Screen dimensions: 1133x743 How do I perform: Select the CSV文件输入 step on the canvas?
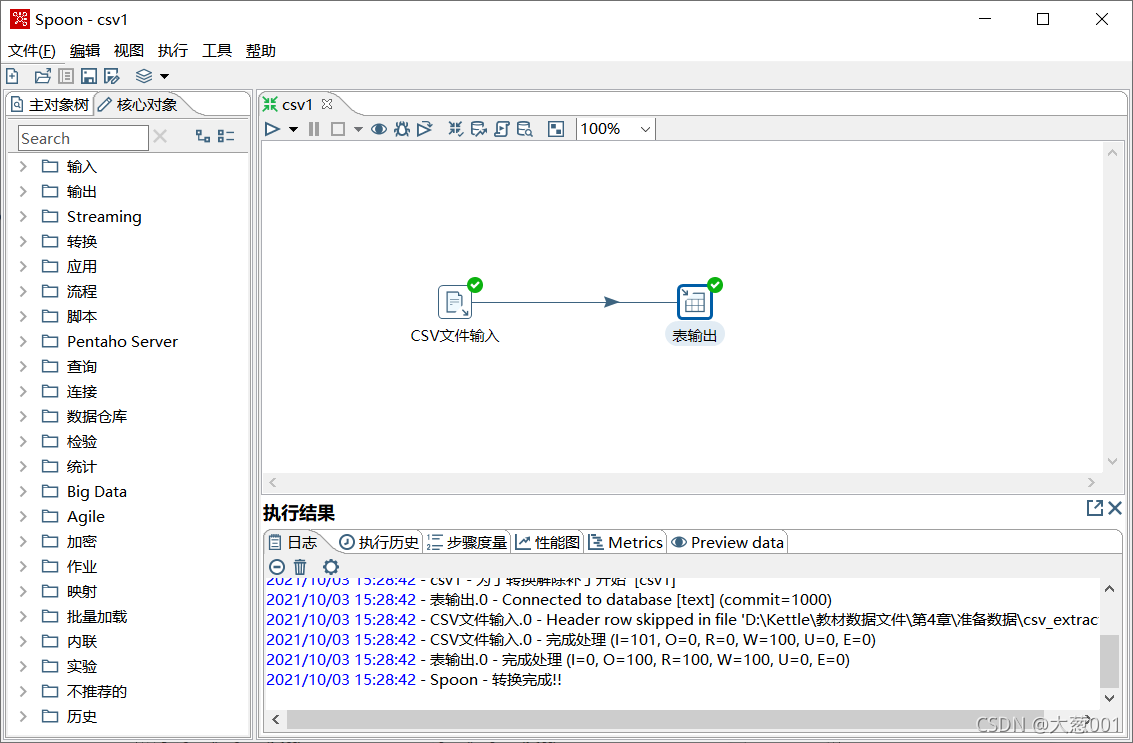pyautogui.click(x=455, y=300)
